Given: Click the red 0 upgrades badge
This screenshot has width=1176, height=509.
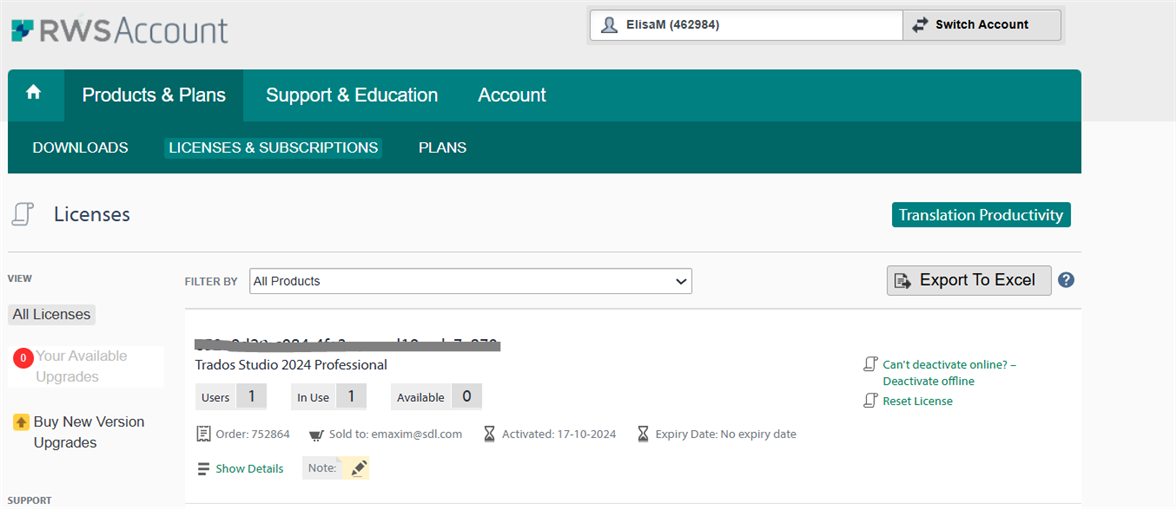Looking at the screenshot, I should click(22, 358).
